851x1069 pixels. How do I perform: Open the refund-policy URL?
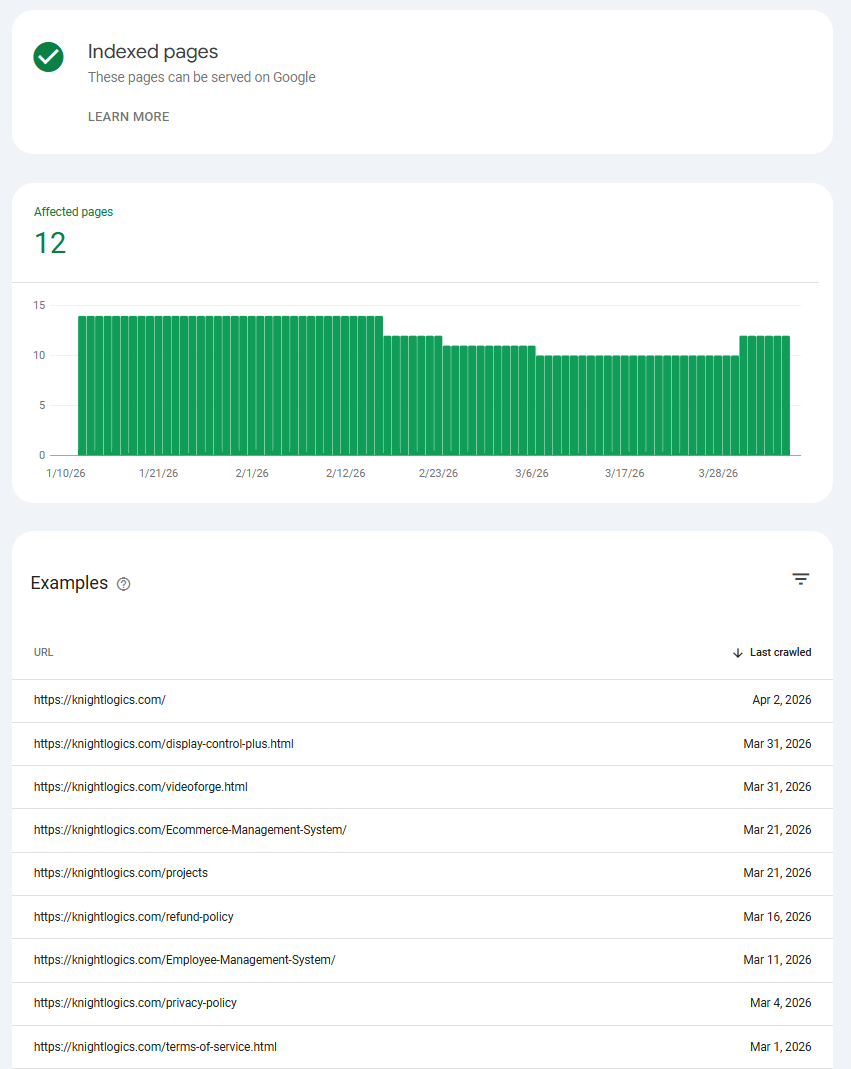point(133,916)
